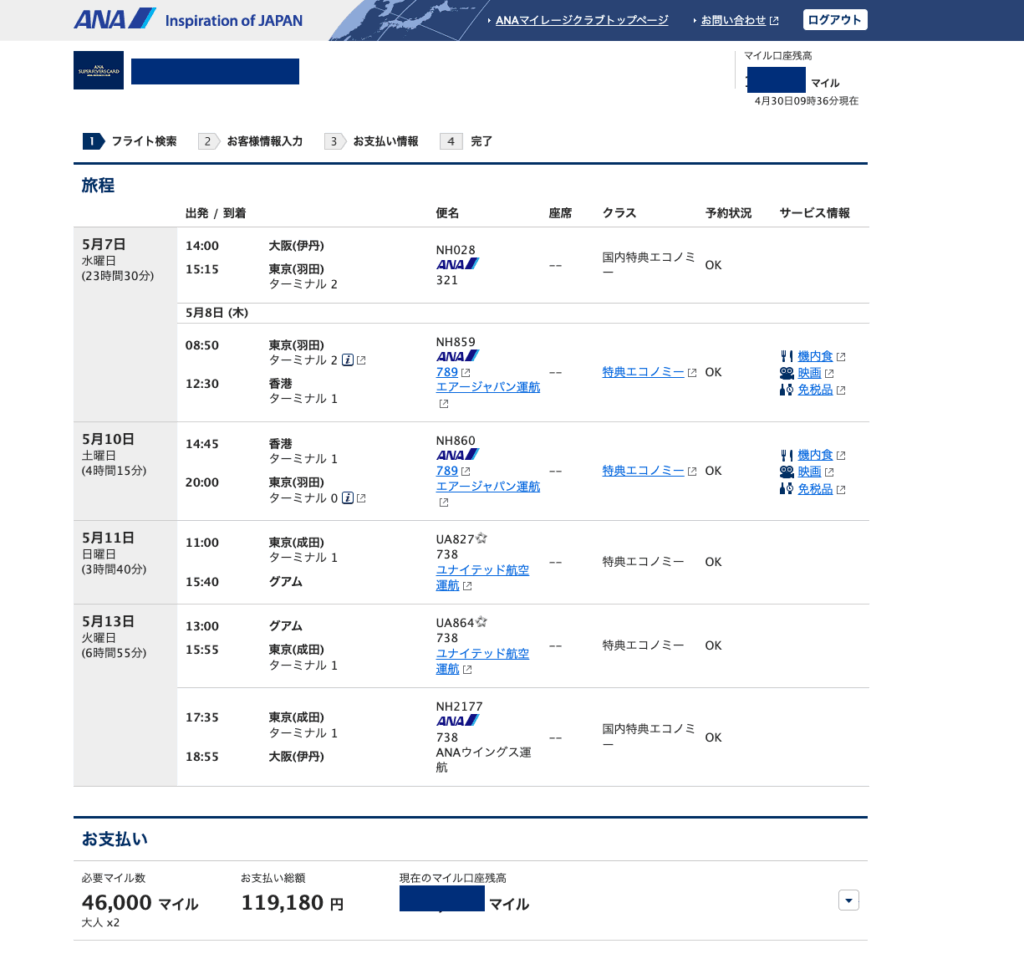Open 免税品 link for NH859

[815, 390]
